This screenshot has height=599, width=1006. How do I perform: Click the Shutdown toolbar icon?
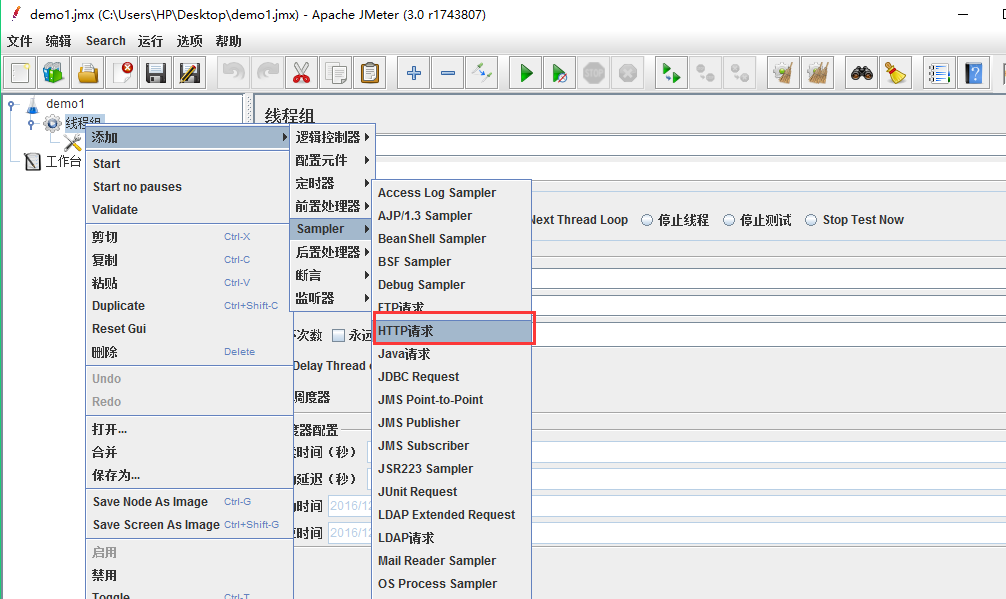tap(627, 72)
